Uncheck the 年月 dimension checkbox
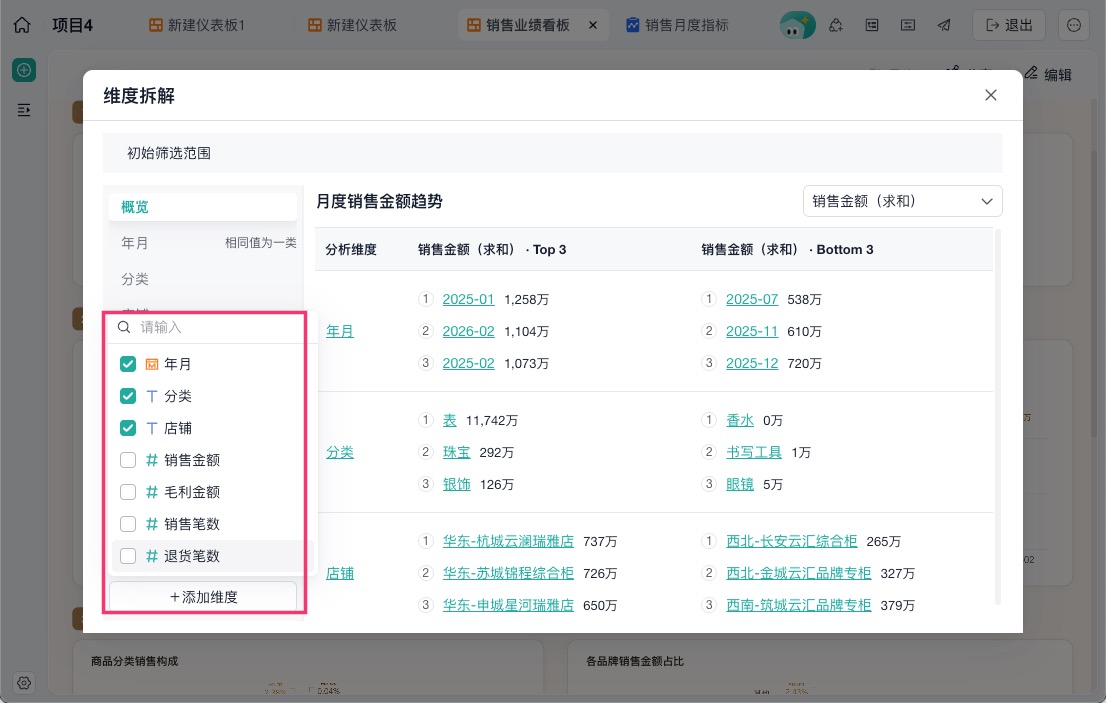The width and height of the screenshot is (1106, 703). pyautogui.click(x=128, y=364)
